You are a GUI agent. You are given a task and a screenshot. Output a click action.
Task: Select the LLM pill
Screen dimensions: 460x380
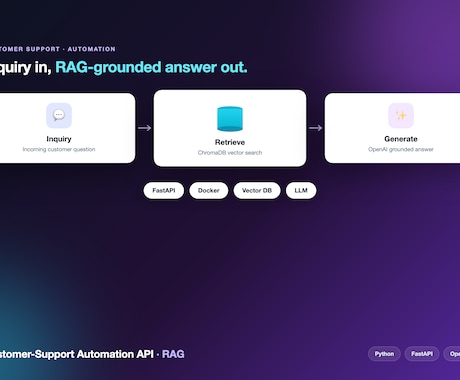pyautogui.click(x=301, y=191)
